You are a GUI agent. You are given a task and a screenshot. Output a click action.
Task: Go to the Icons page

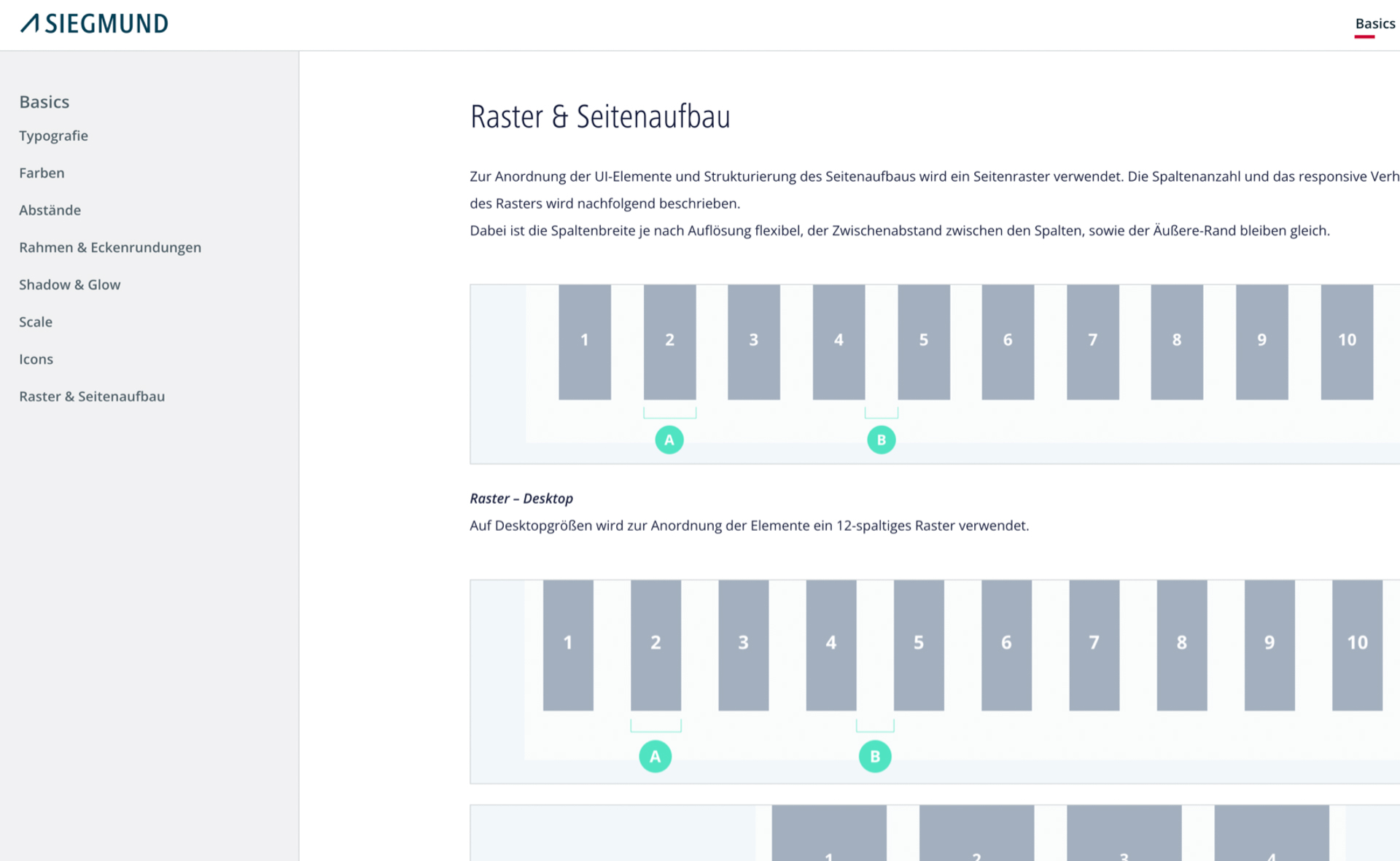(36, 359)
